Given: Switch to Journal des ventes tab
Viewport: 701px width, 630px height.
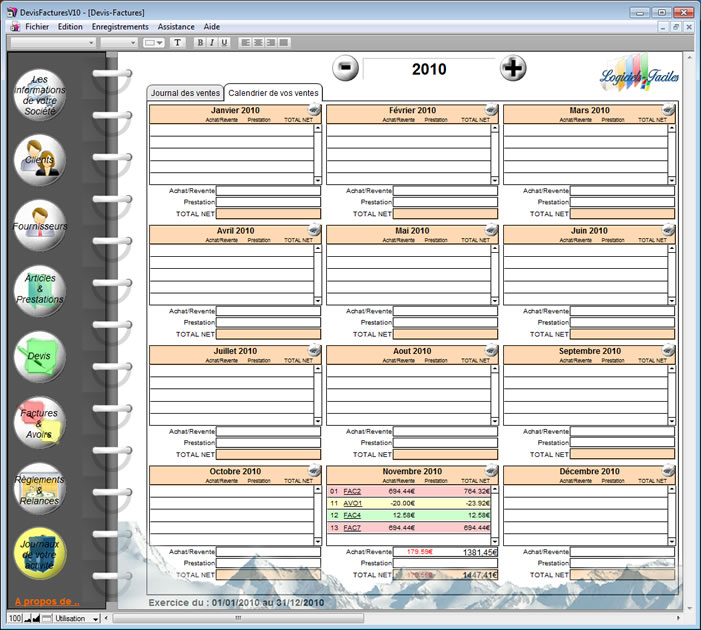Looking at the screenshot, I should click(x=185, y=93).
